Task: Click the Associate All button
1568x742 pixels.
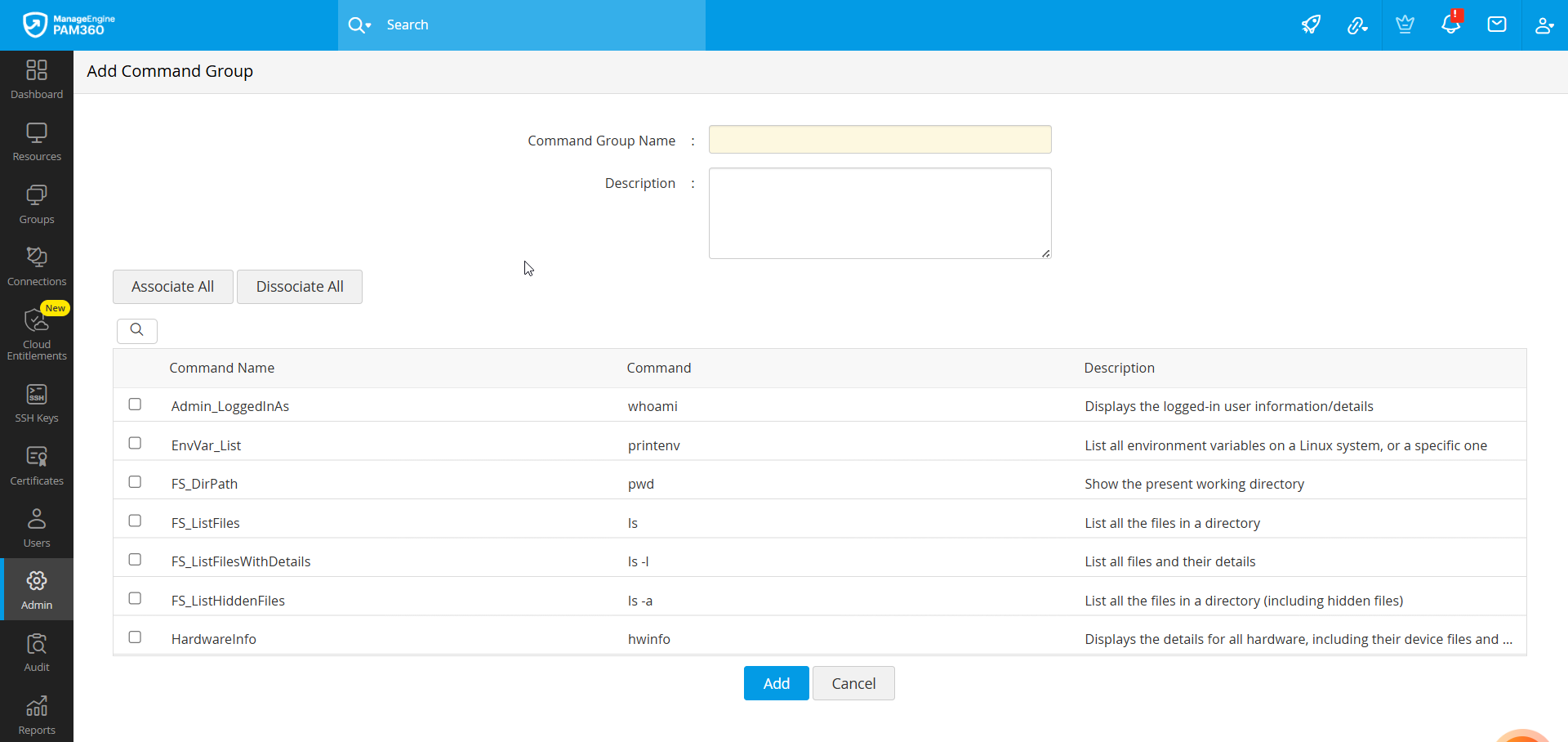Action: tap(172, 287)
